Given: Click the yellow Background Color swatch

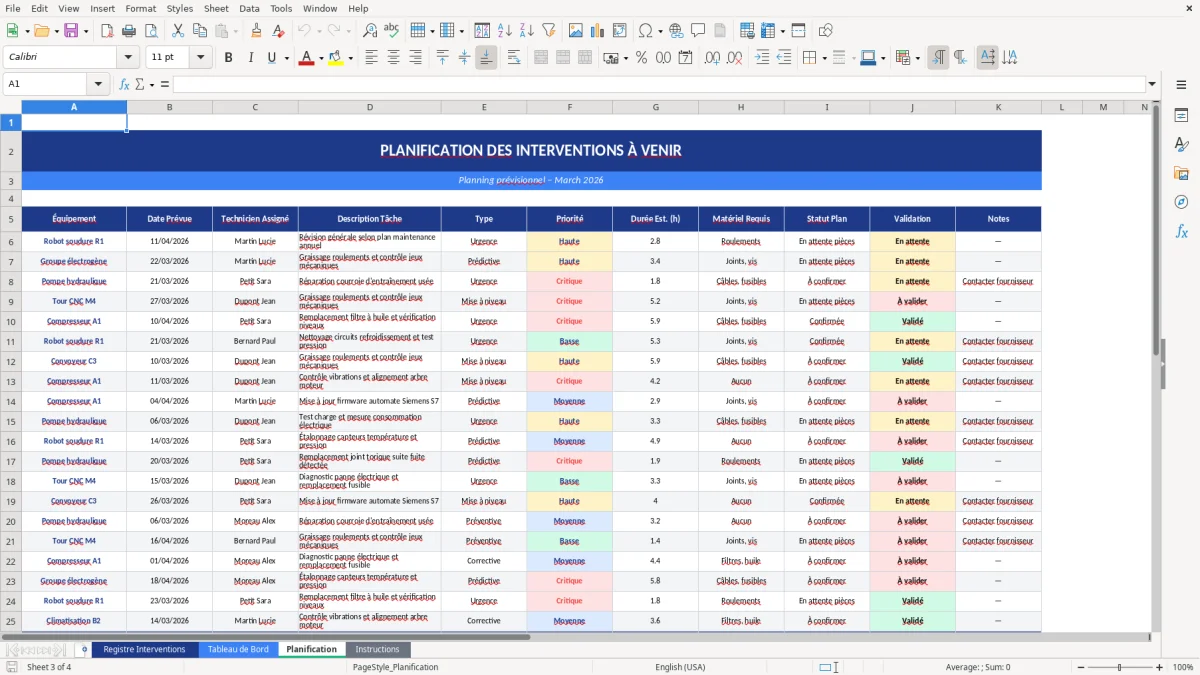Looking at the screenshot, I should tap(336, 58).
